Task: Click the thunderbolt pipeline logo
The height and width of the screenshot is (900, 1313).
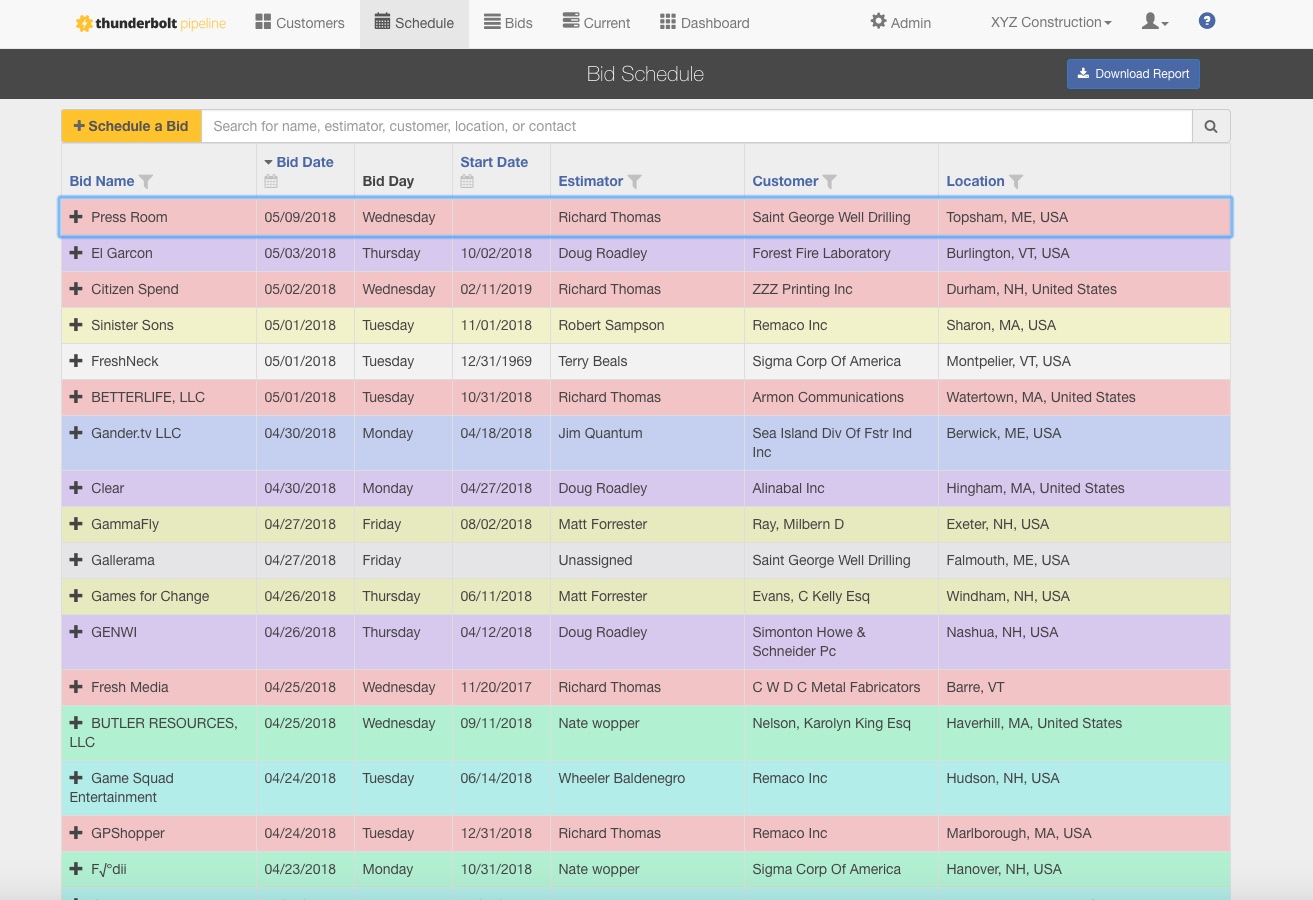Action: [151, 23]
